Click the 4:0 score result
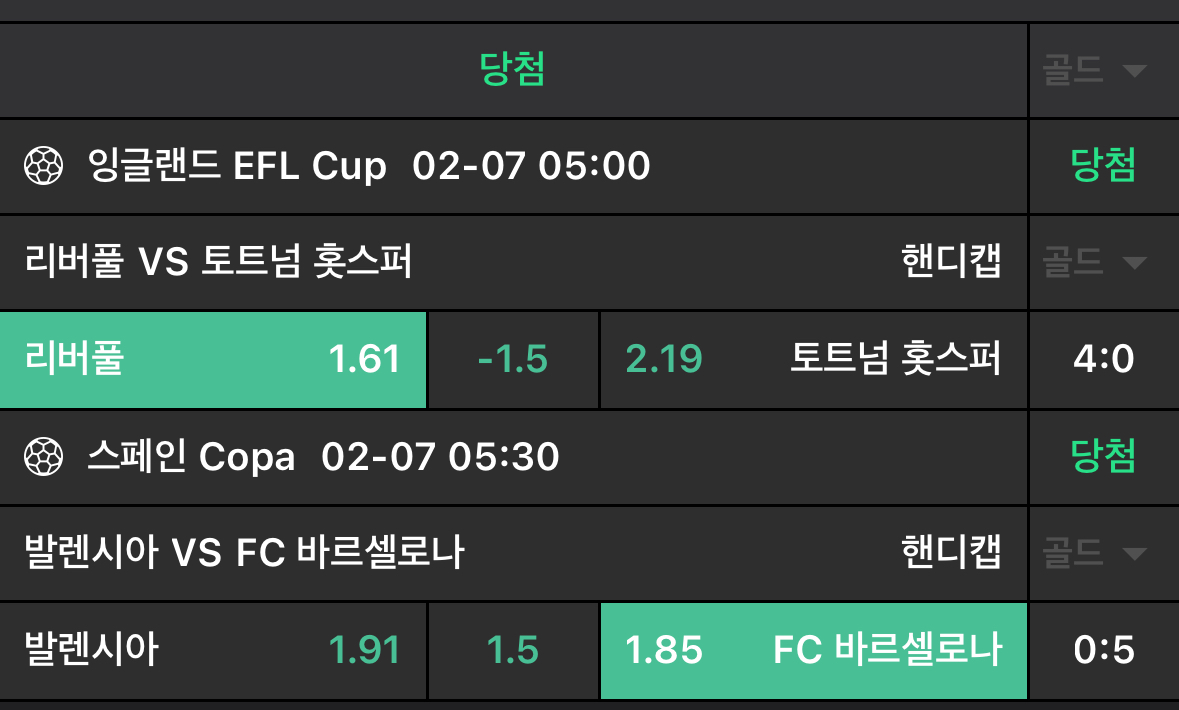The height and width of the screenshot is (710, 1179). tap(1103, 359)
